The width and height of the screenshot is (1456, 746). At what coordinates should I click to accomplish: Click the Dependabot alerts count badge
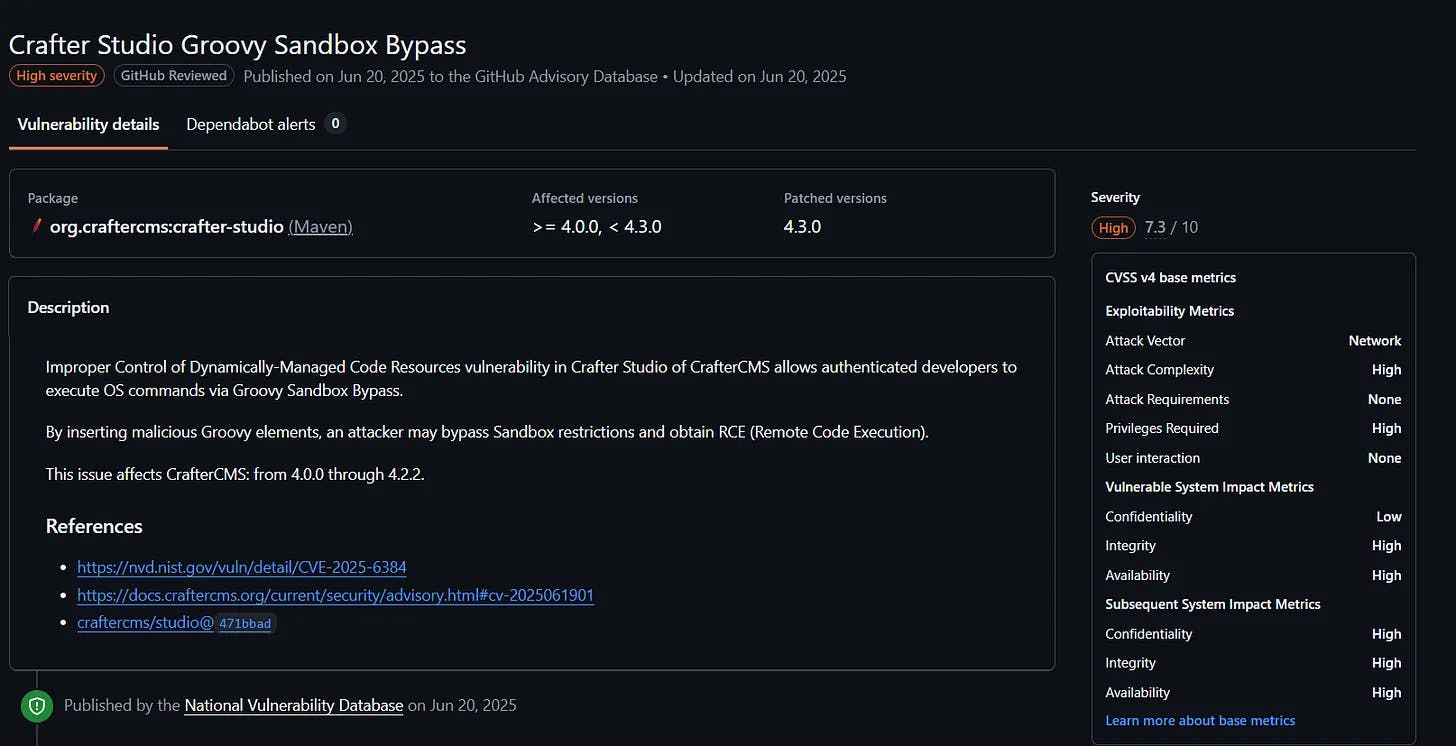point(336,125)
